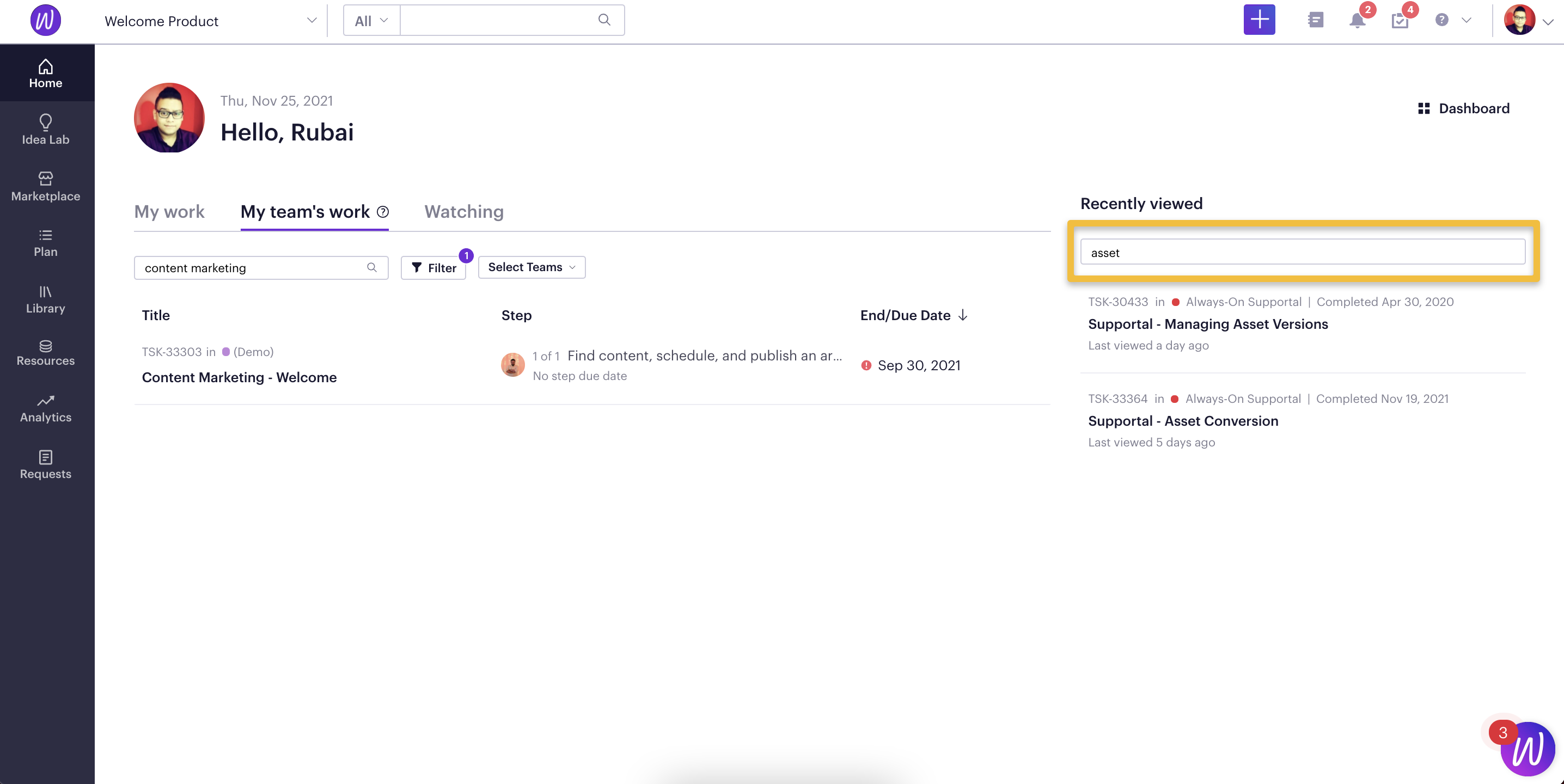This screenshot has height=784, width=1564.
Task: Open Analytics from the sidebar
Action: coord(46,409)
